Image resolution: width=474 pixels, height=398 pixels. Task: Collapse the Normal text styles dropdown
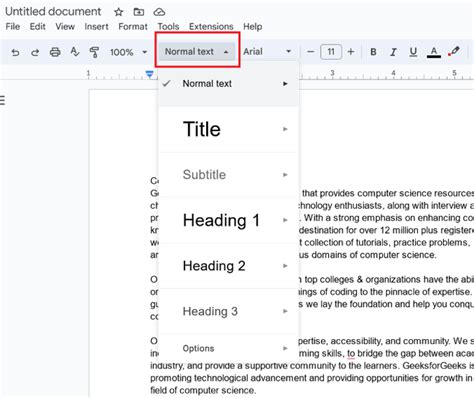click(197, 52)
